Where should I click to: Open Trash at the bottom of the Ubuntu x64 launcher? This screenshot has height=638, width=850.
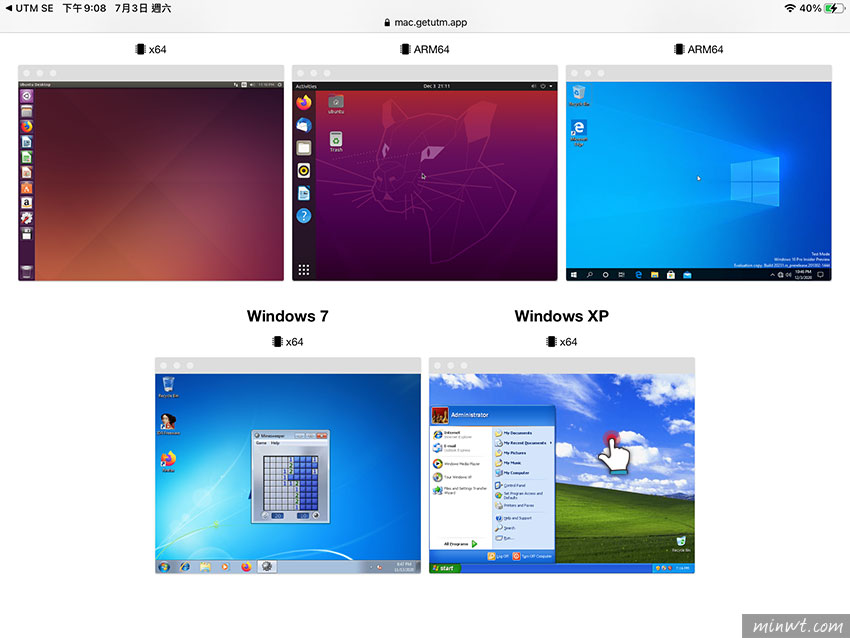pos(27,271)
